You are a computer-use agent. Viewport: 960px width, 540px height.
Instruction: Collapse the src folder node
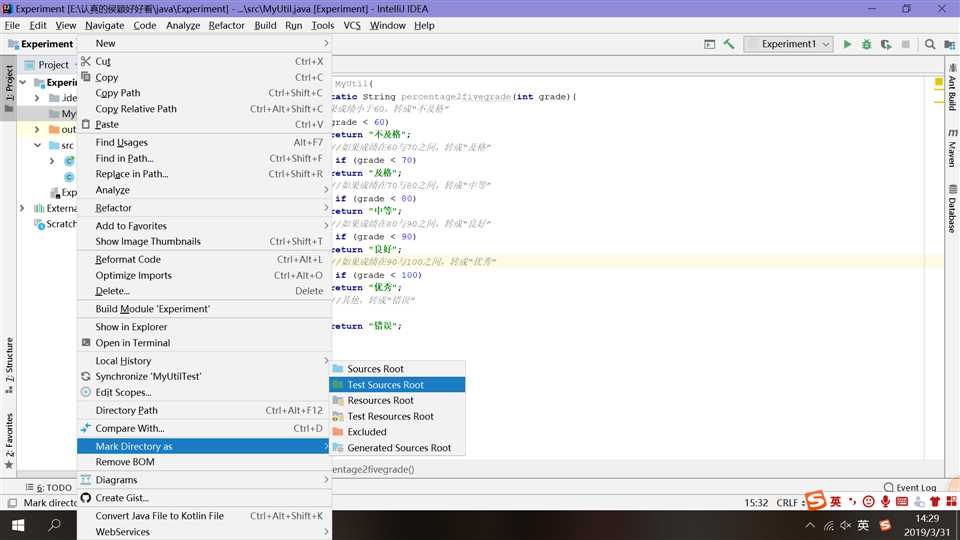coord(37,146)
